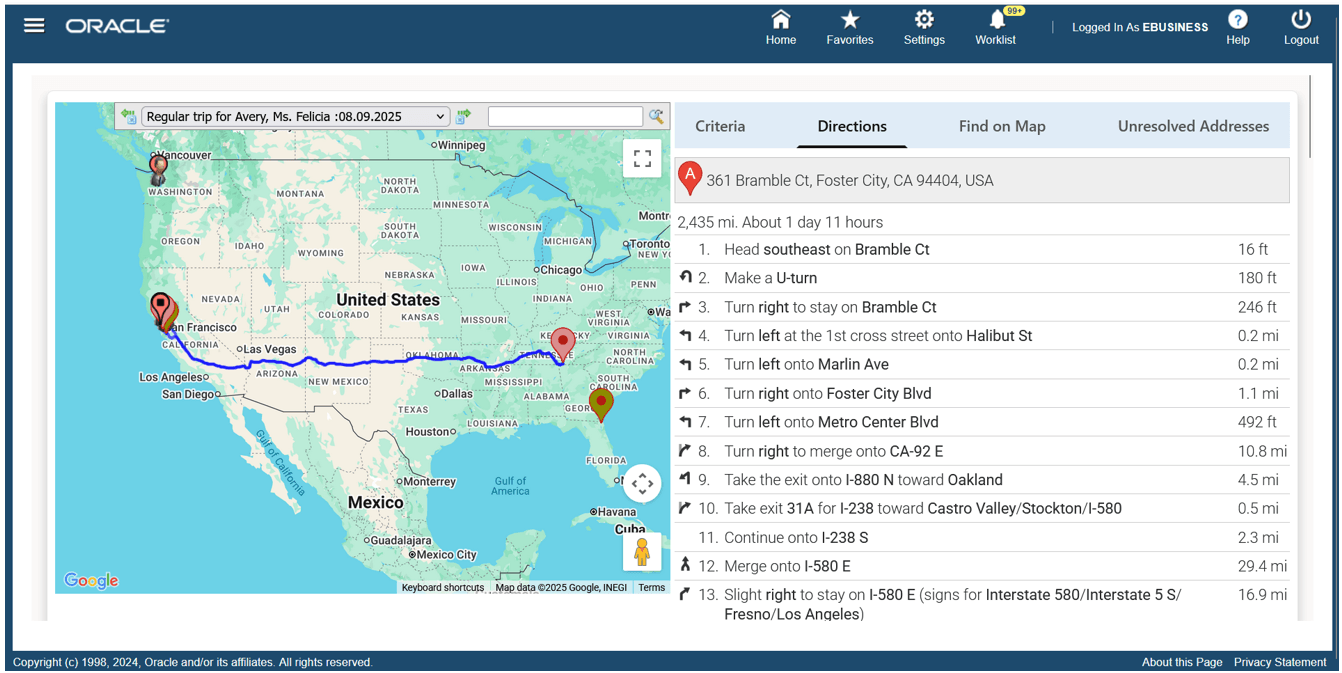Click the Terms link on the map

pos(651,587)
